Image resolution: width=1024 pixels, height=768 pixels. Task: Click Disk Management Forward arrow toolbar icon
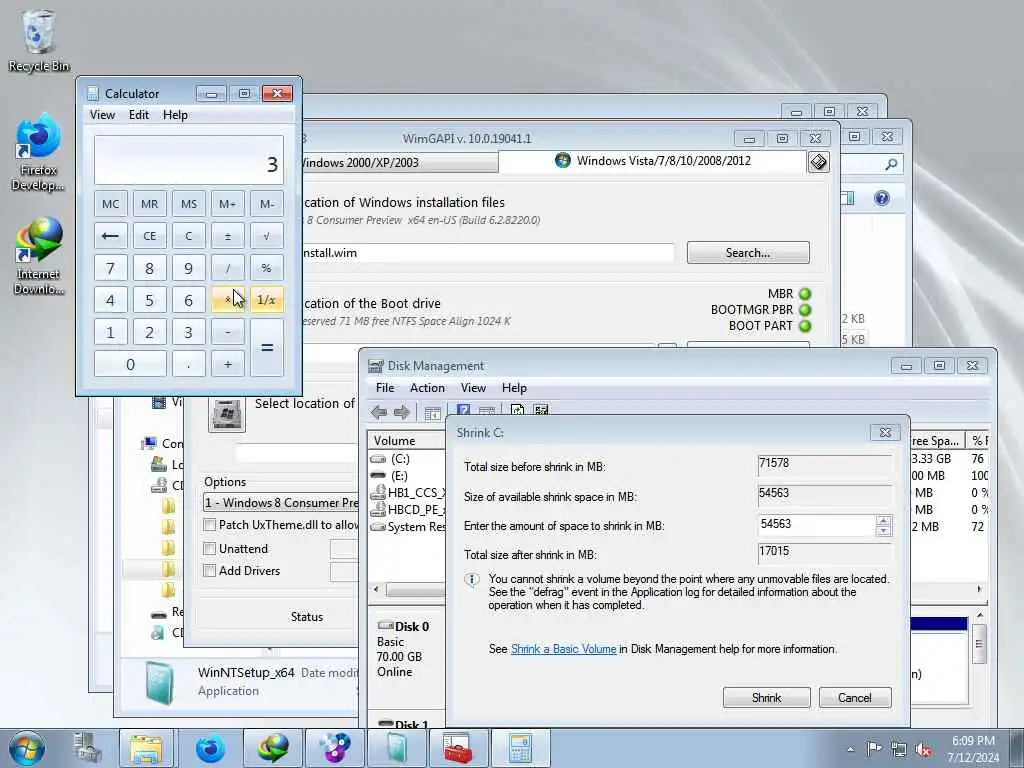[402, 412]
